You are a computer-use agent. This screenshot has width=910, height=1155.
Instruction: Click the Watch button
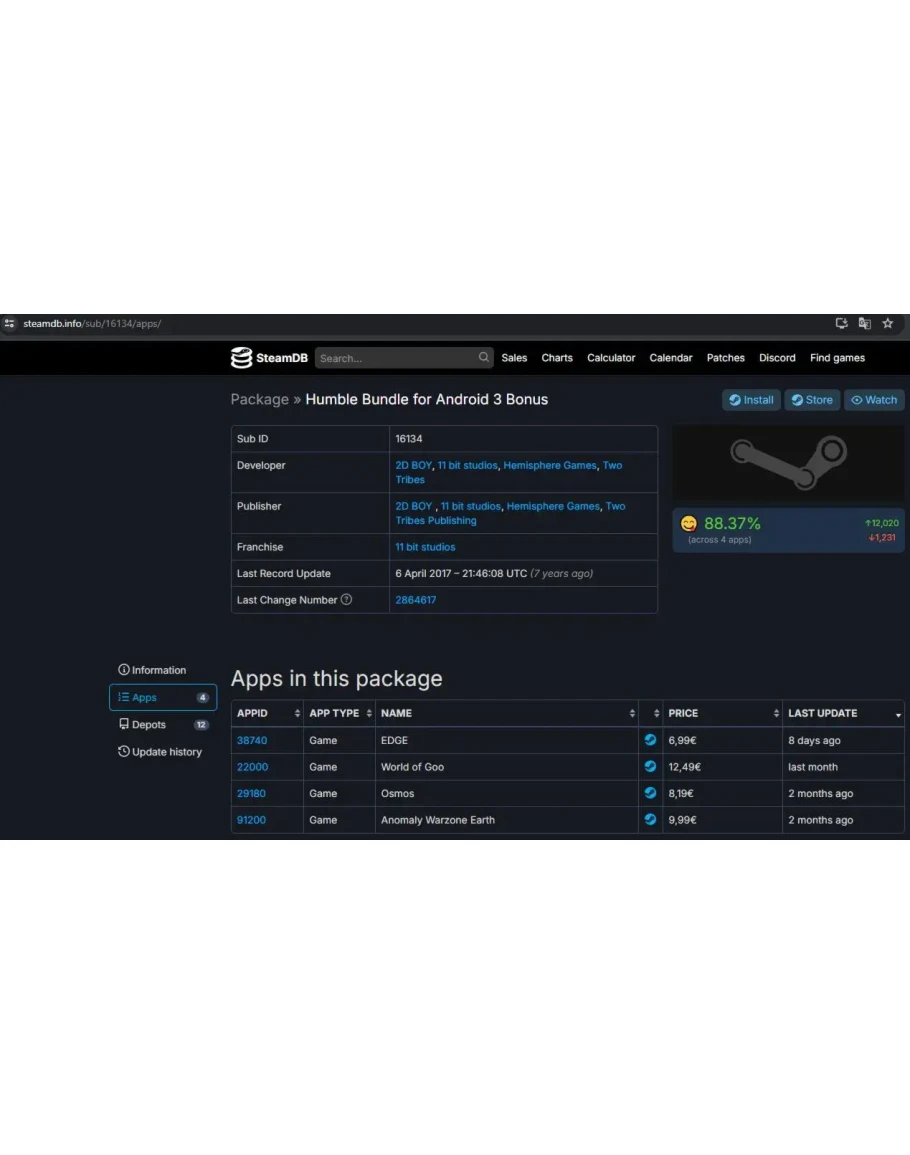click(874, 400)
